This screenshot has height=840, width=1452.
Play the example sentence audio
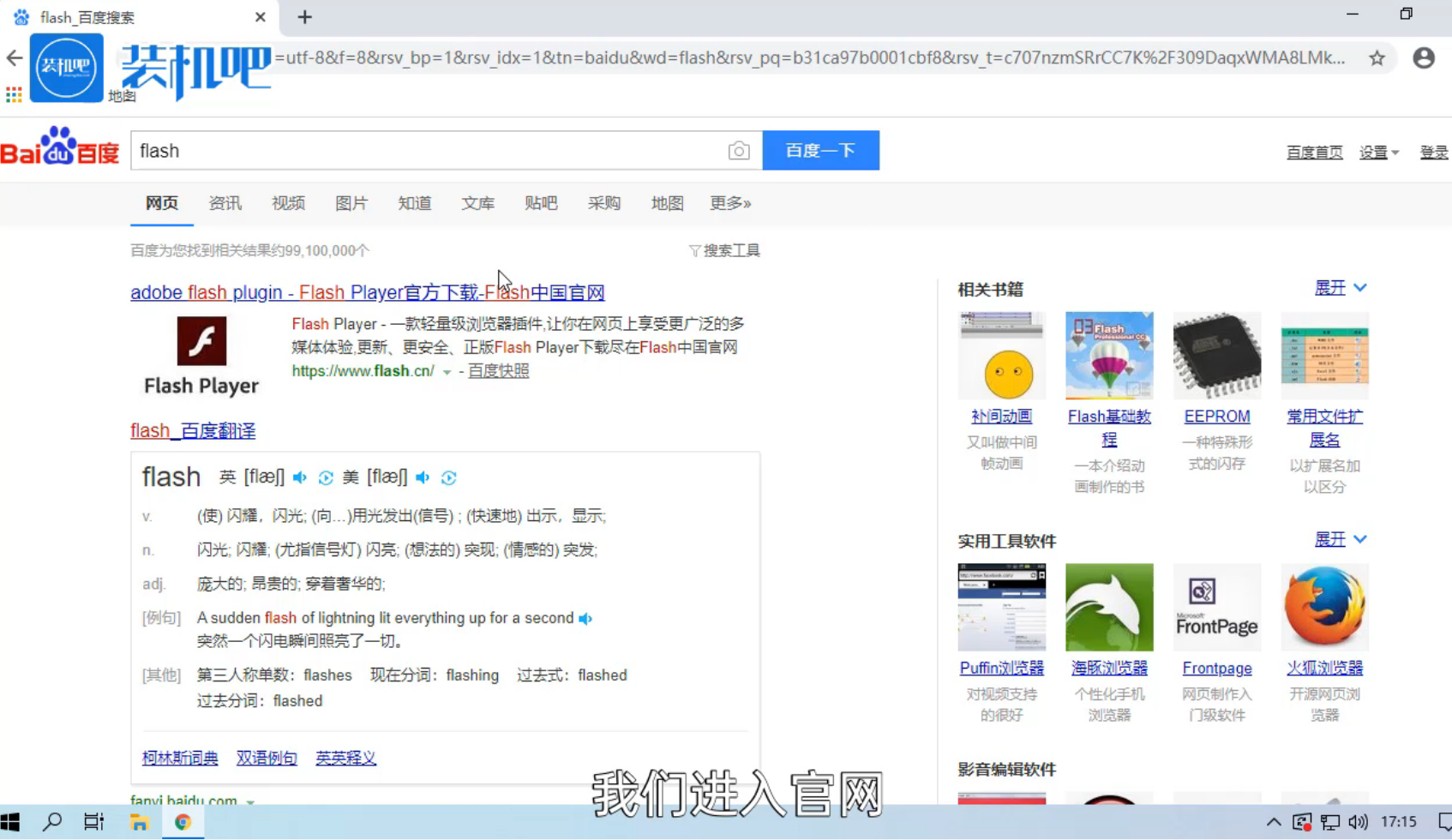[x=585, y=619]
